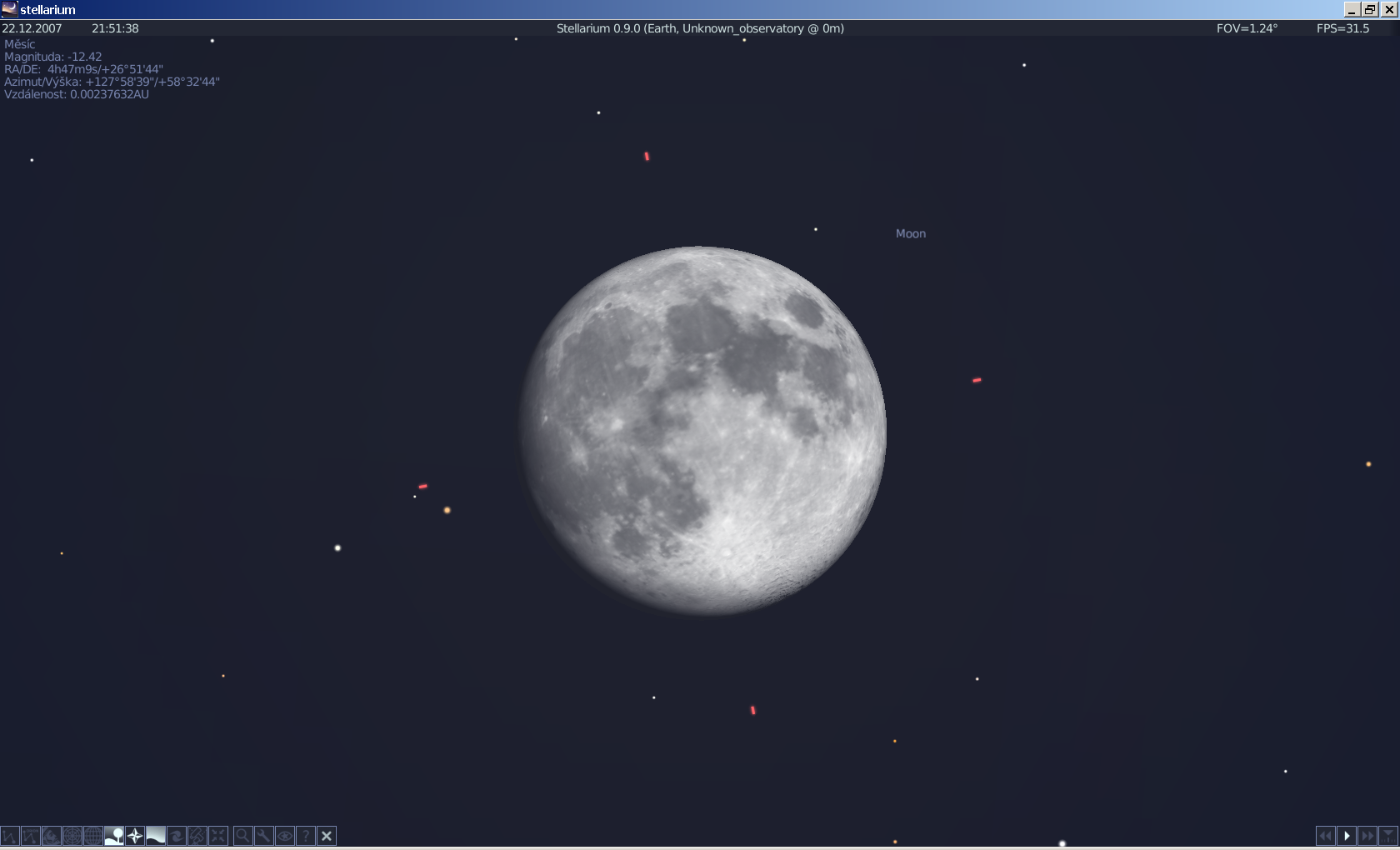Toggle constellation art figures
Viewport: 1400px width, 850px height.
point(52,836)
